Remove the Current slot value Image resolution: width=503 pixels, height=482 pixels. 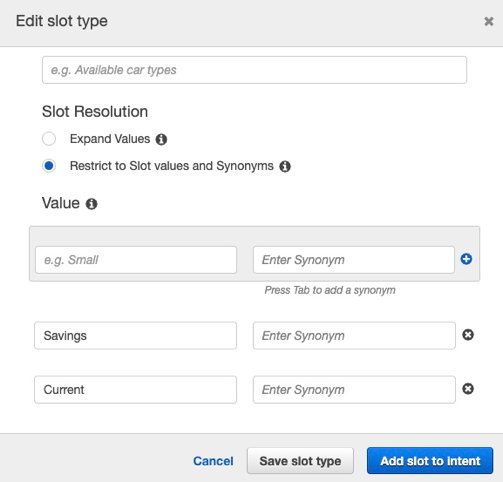click(468, 389)
